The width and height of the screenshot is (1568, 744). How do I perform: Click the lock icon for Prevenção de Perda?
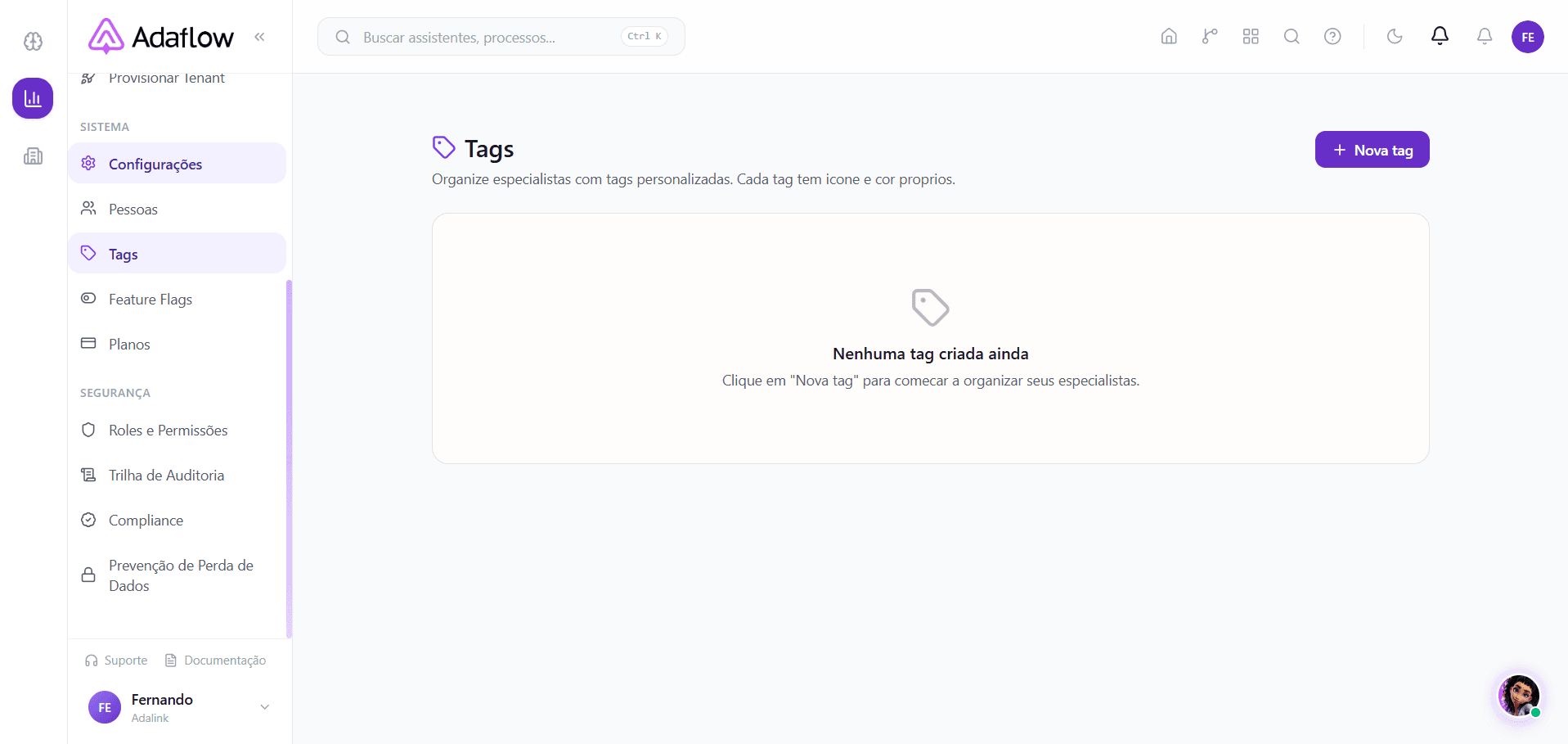(x=88, y=575)
